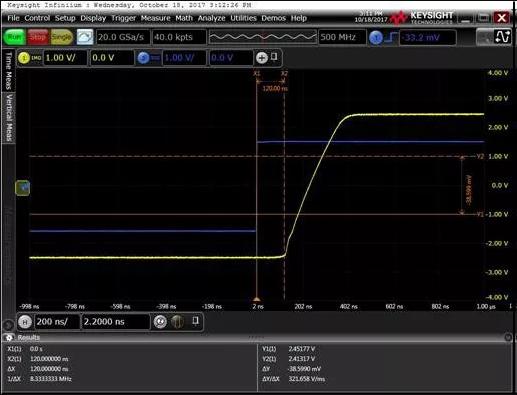This screenshot has width=517, height=395.
Task: Click channel ground reference marker on left
Action: point(23,188)
